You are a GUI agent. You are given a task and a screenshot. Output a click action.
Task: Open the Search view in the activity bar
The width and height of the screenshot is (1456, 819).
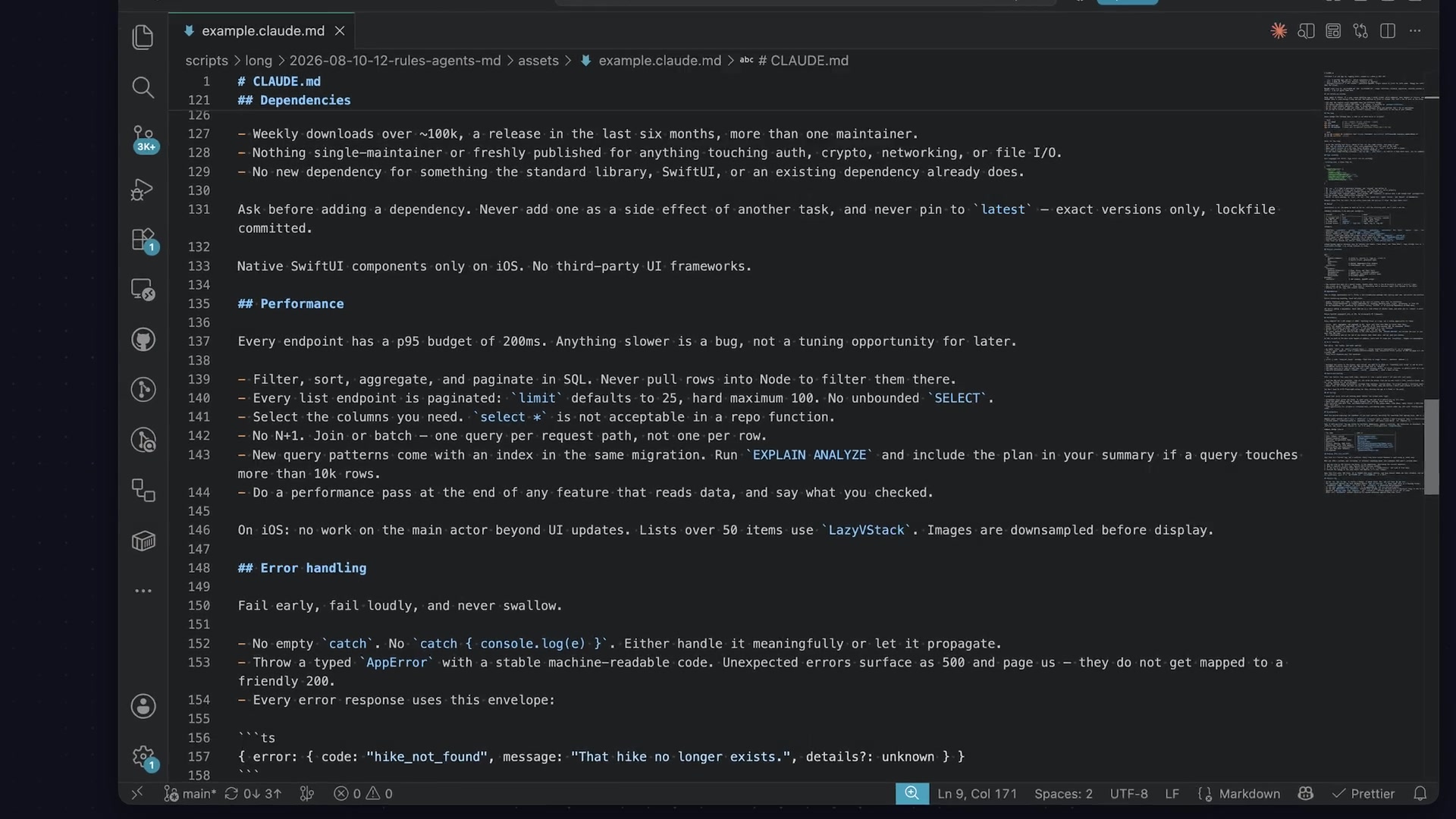click(143, 87)
